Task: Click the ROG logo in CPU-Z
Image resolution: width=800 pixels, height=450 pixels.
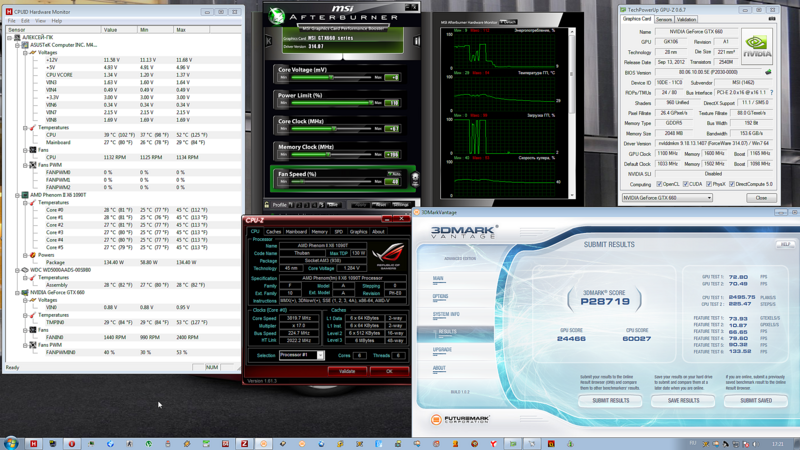Action: click(x=388, y=256)
